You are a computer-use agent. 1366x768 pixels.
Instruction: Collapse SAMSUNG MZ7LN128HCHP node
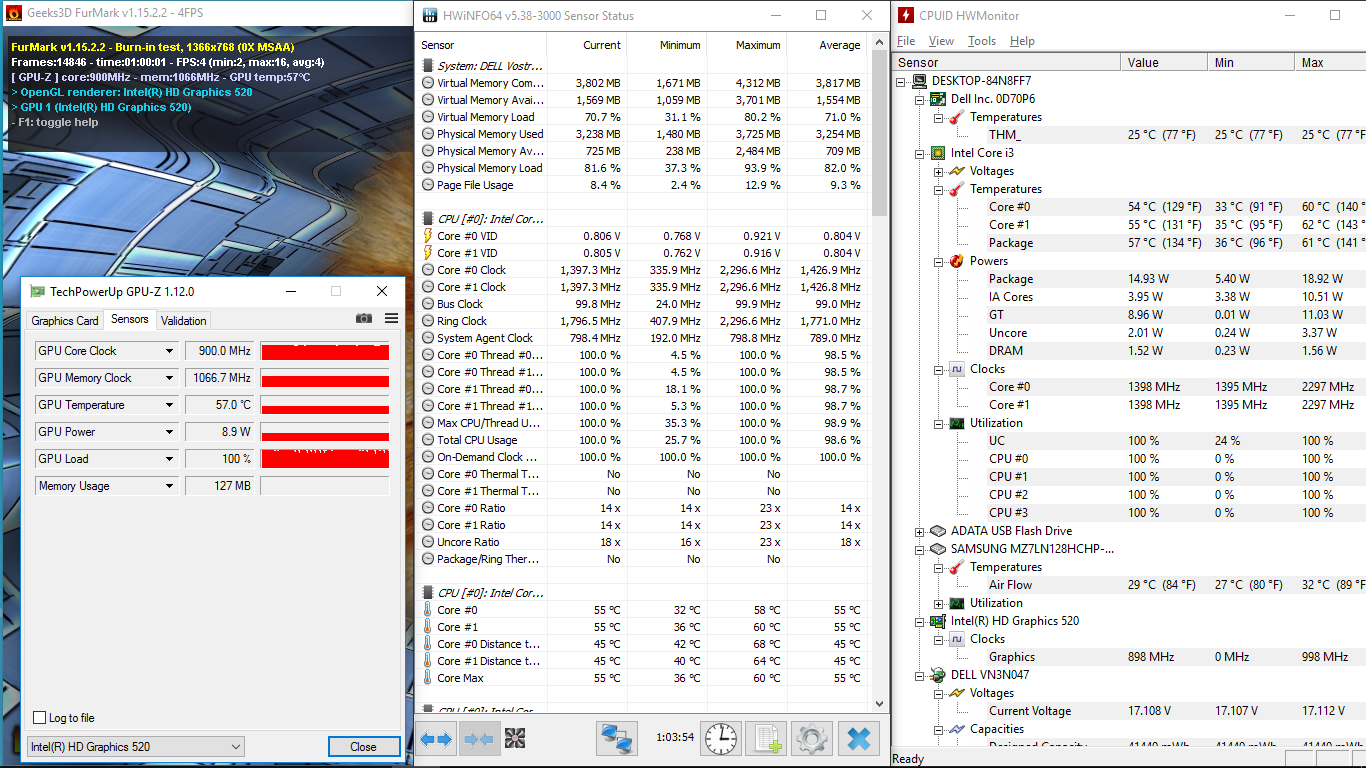point(921,549)
